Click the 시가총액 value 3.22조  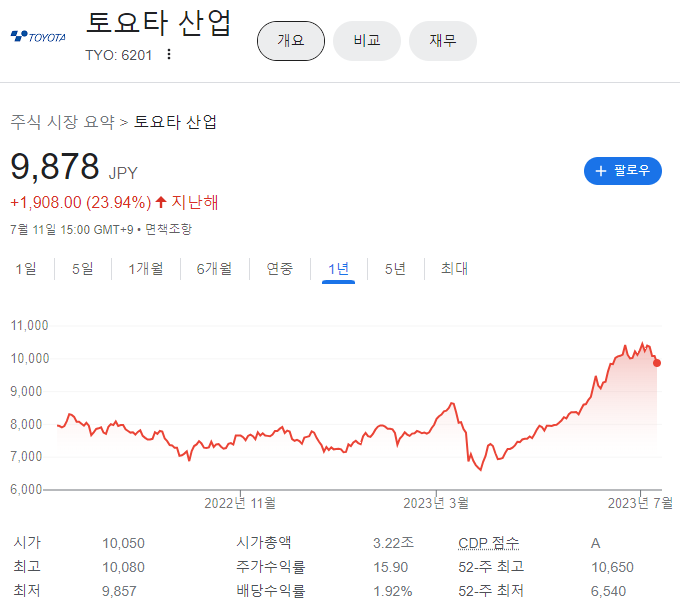[x=393, y=543]
